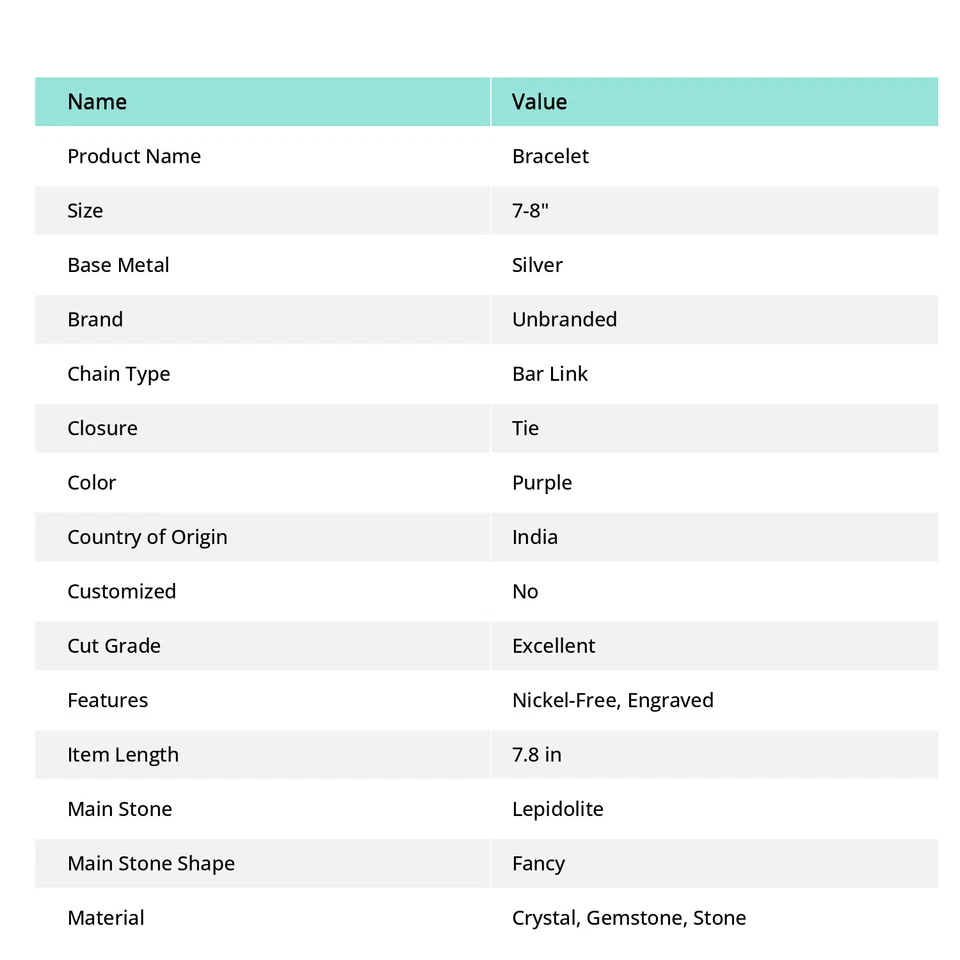Viewport: 960px width, 960px height.
Task: Select the Nickel-Free, Engraved features value
Action: point(612,700)
